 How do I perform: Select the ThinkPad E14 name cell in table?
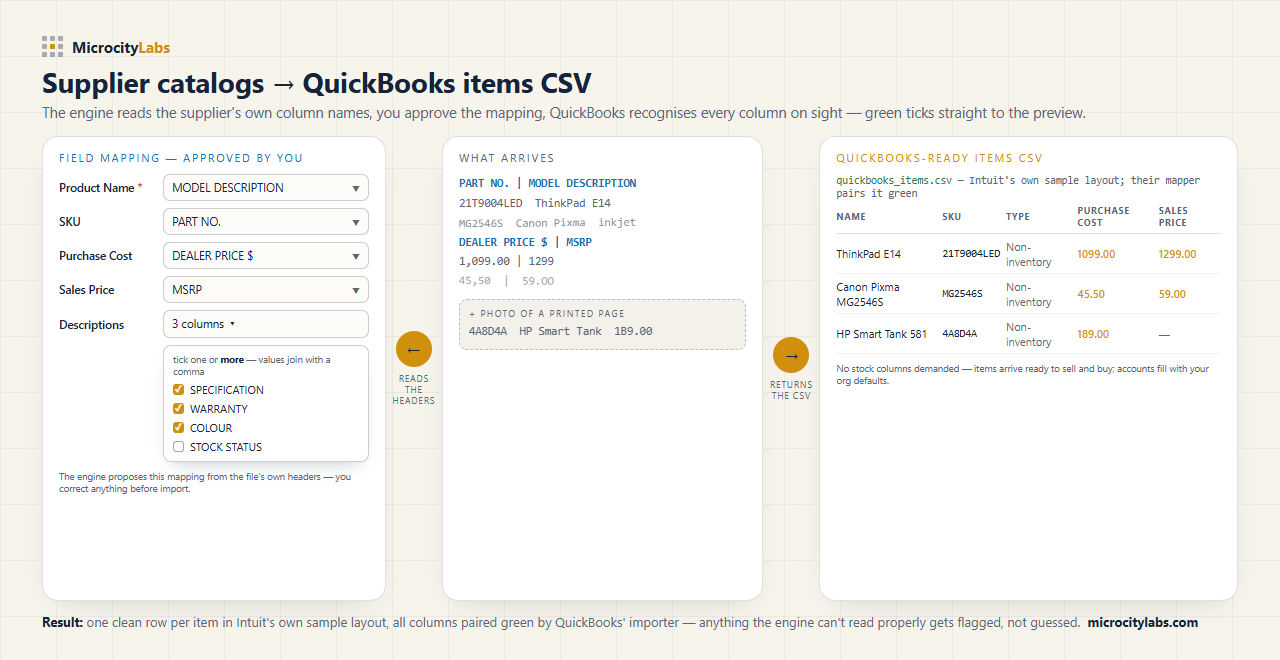869,254
